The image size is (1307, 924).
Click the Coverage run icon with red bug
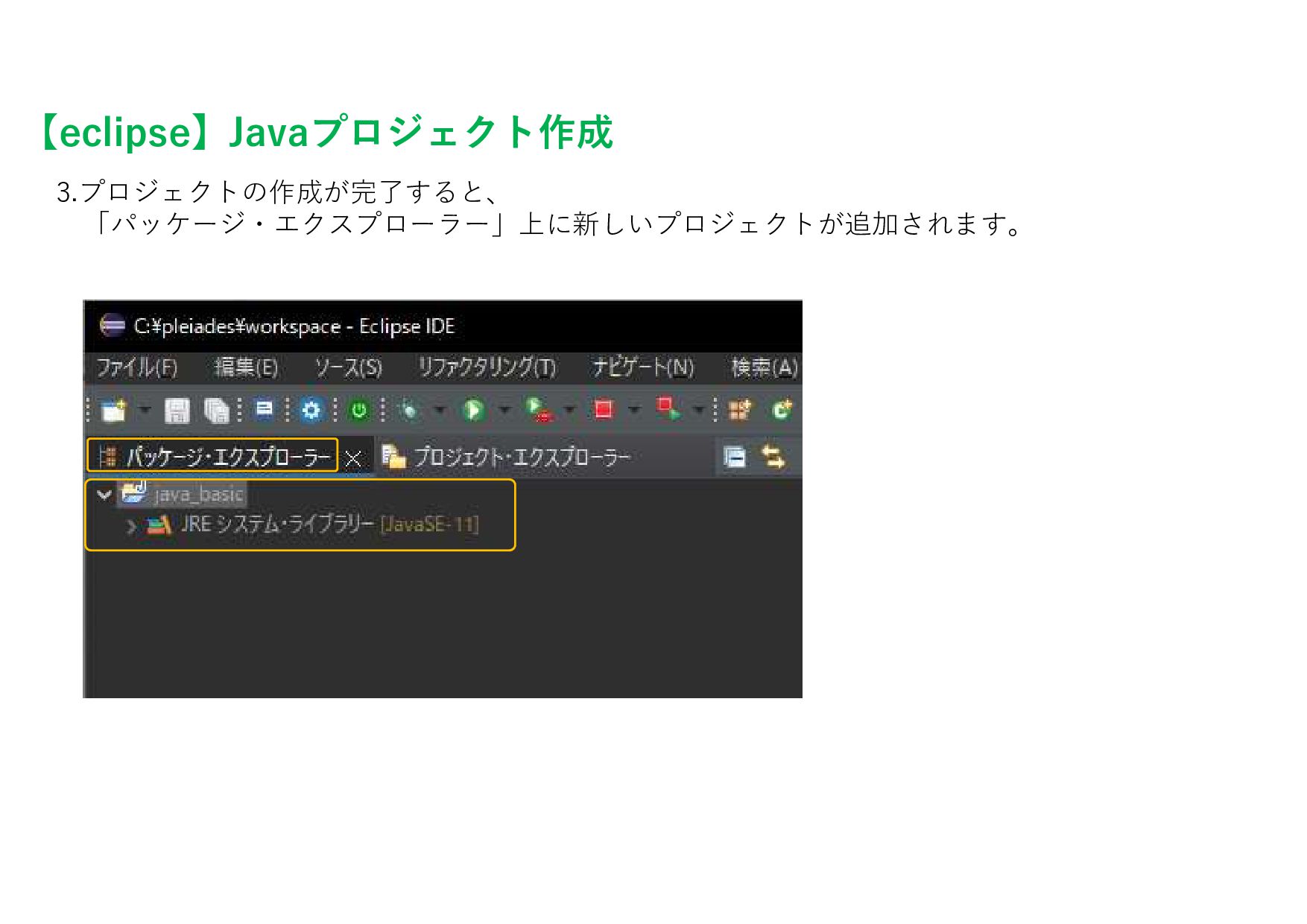click(x=539, y=410)
